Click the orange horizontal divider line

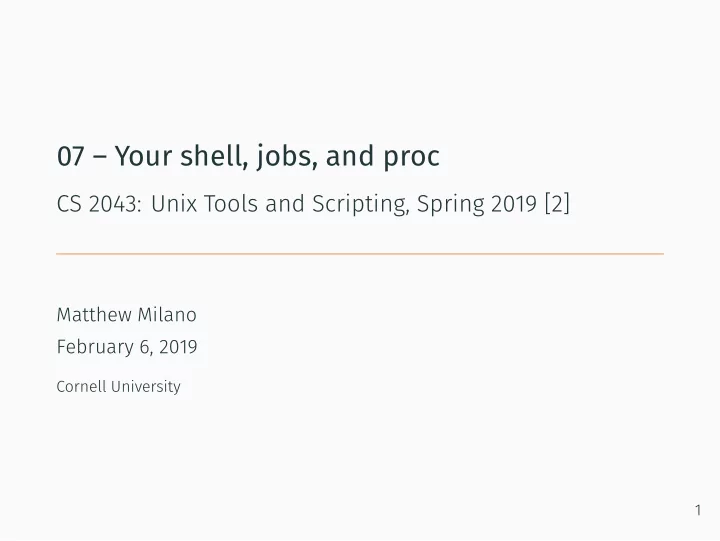click(360, 254)
